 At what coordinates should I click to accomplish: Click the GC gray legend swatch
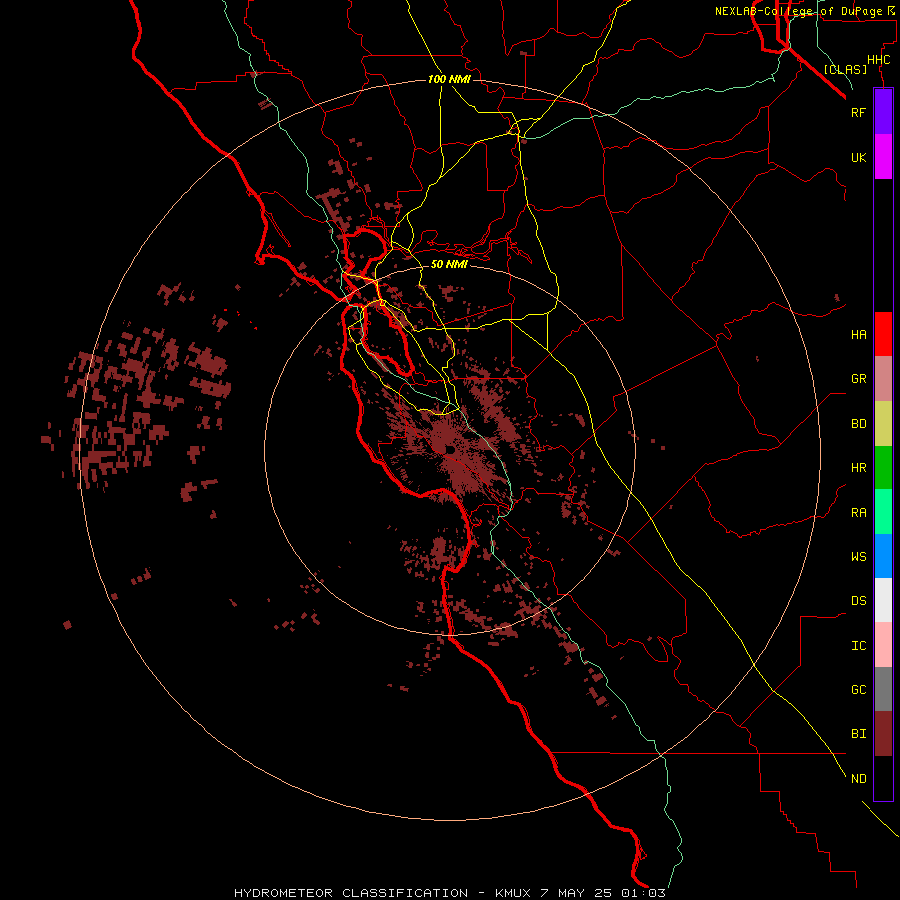click(883, 689)
